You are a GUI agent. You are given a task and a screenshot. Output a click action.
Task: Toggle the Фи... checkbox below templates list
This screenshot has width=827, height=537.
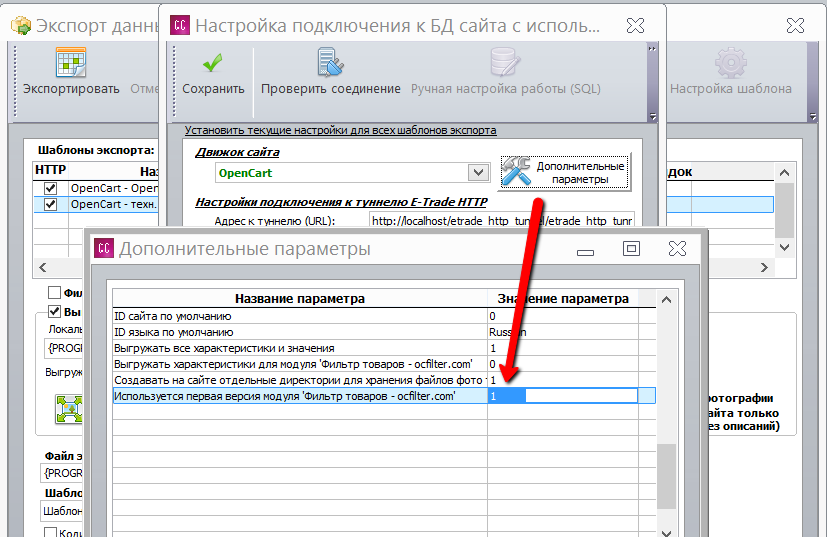point(54,292)
